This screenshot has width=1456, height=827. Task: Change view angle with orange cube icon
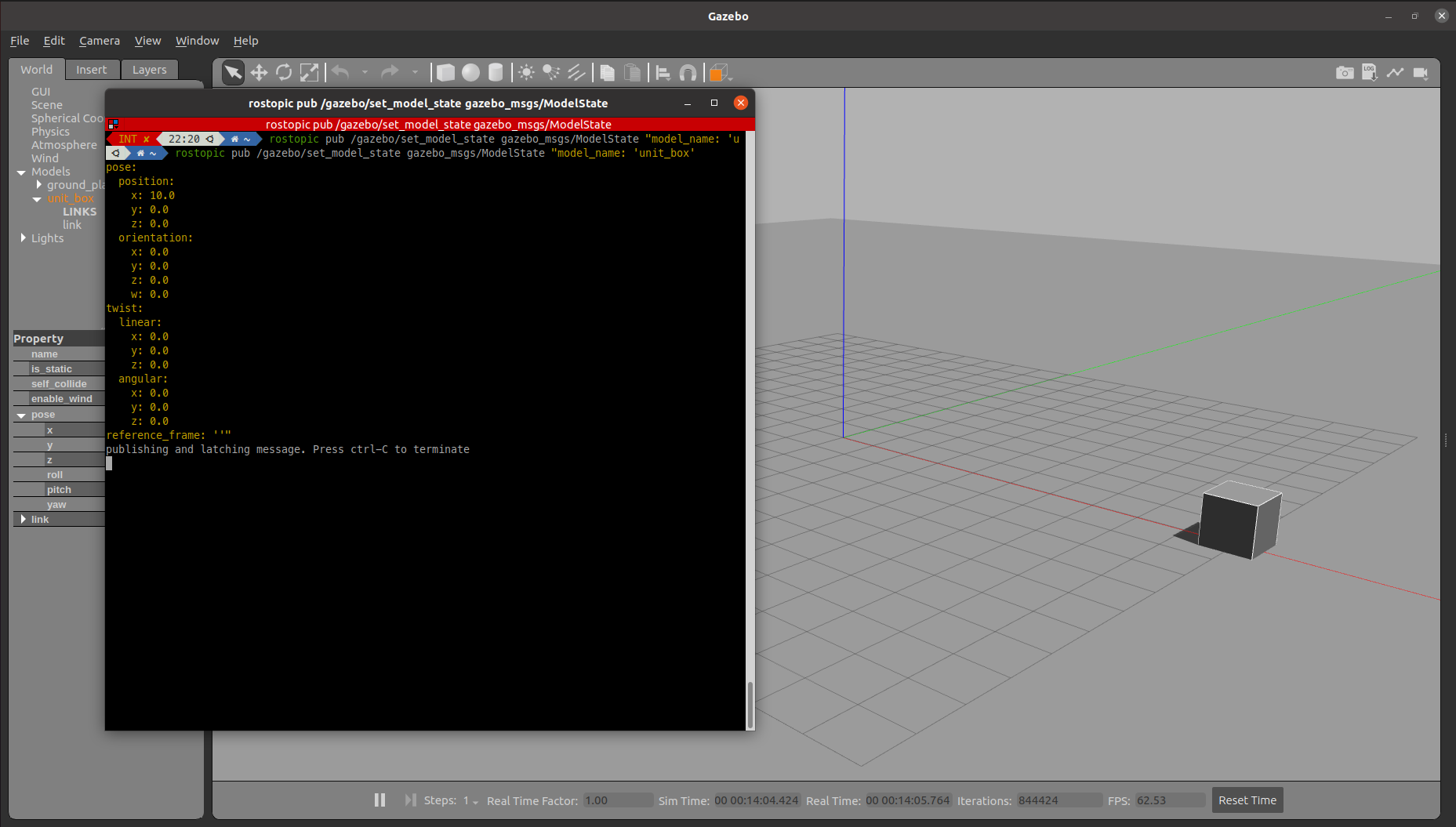(718, 73)
